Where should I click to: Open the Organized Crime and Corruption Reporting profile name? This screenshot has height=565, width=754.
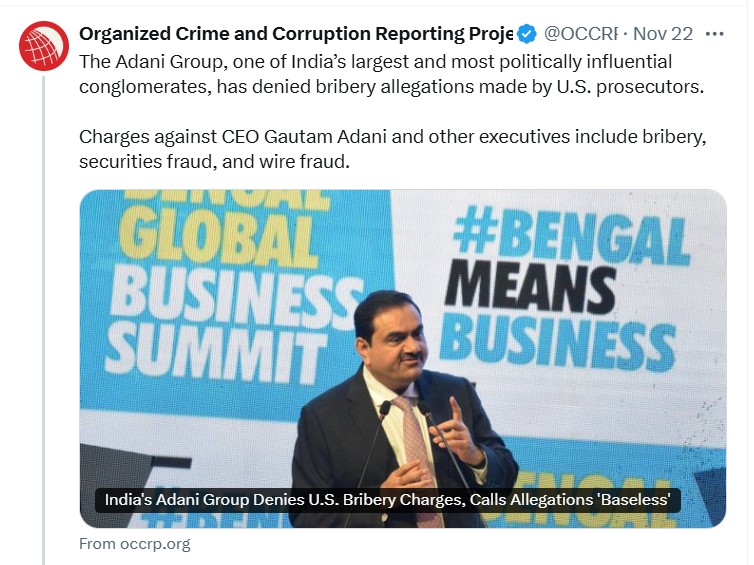tap(296, 33)
